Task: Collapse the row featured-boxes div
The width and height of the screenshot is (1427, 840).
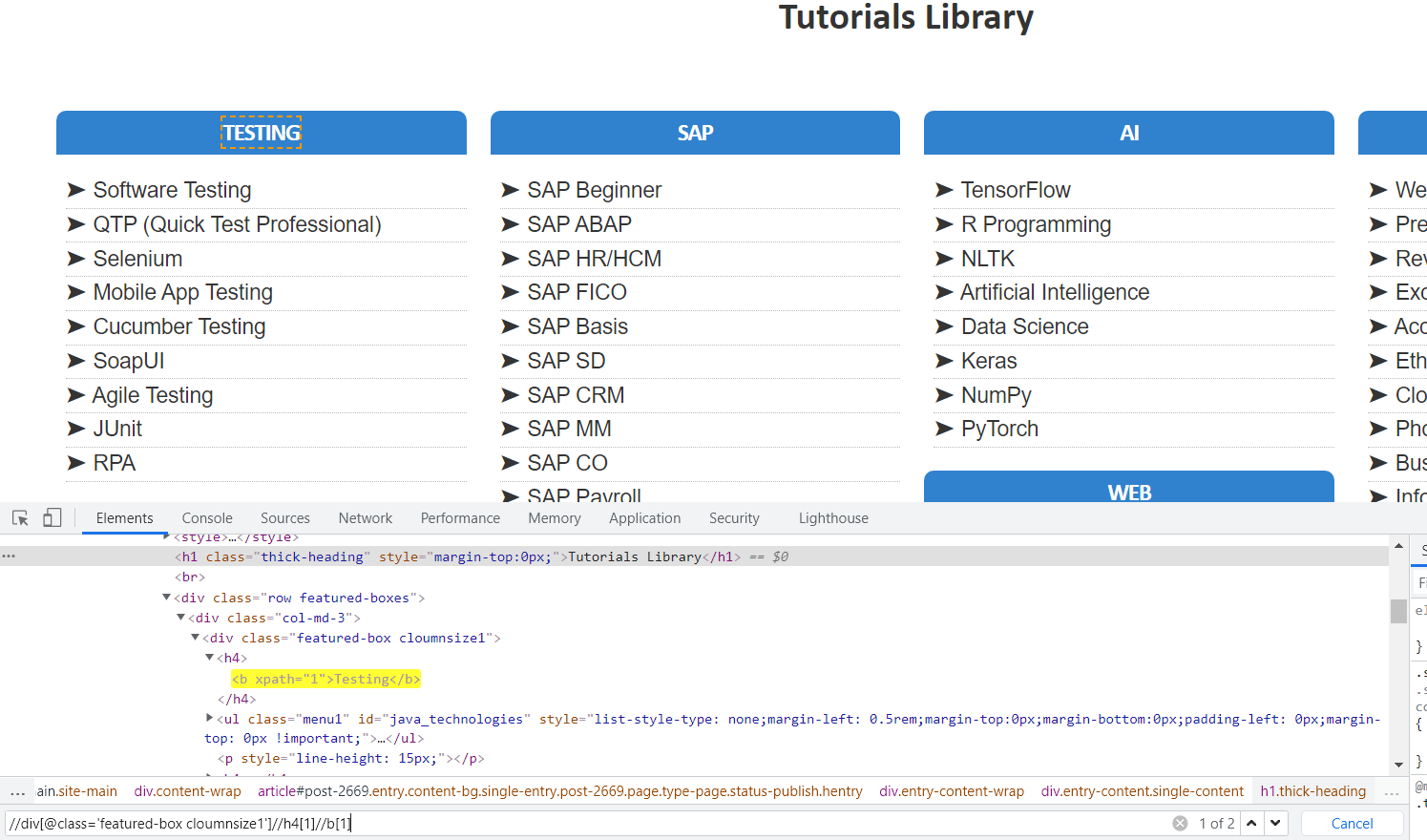Action: [x=166, y=598]
